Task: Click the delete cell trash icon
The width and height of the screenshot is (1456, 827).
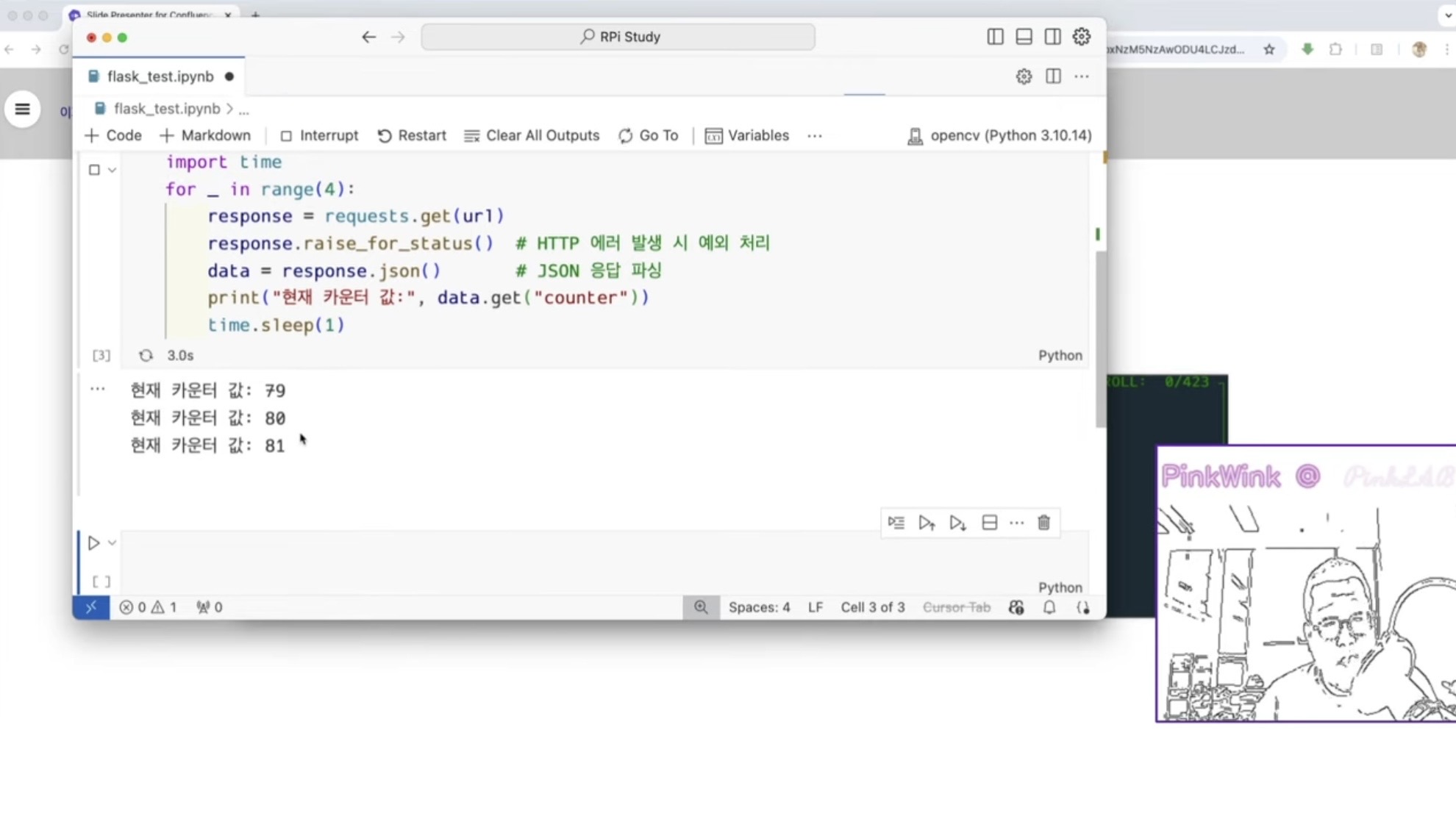Action: [x=1043, y=523]
